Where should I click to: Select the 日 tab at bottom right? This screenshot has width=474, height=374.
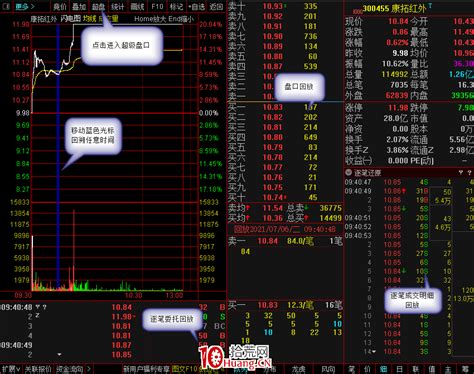399,369
